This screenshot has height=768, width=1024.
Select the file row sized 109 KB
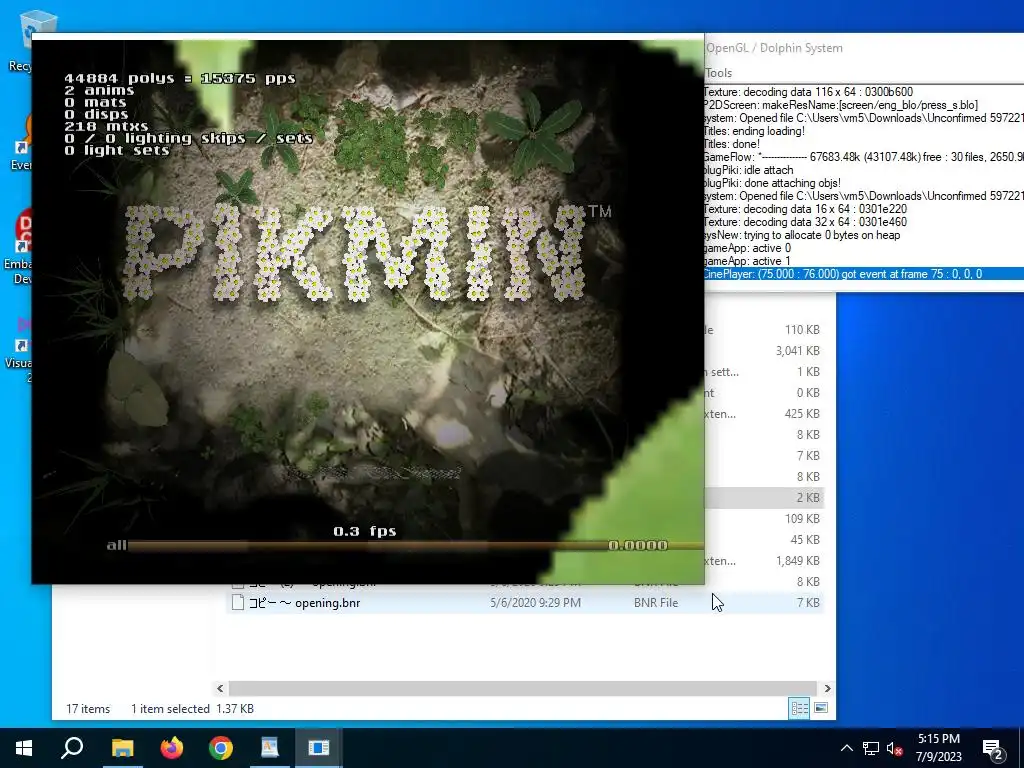coord(764,519)
